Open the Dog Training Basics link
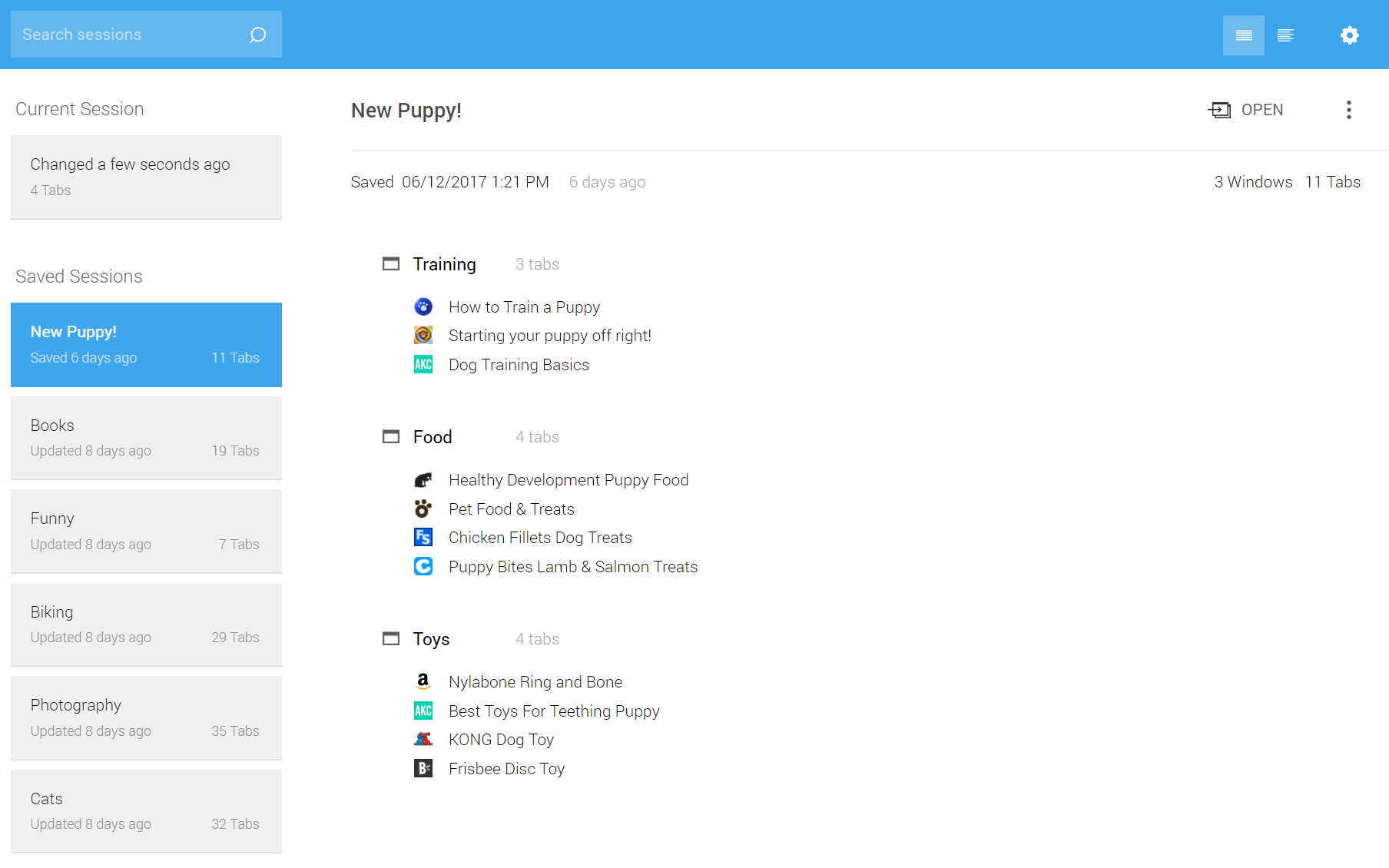This screenshot has height=868, width=1389. (x=519, y=365)
